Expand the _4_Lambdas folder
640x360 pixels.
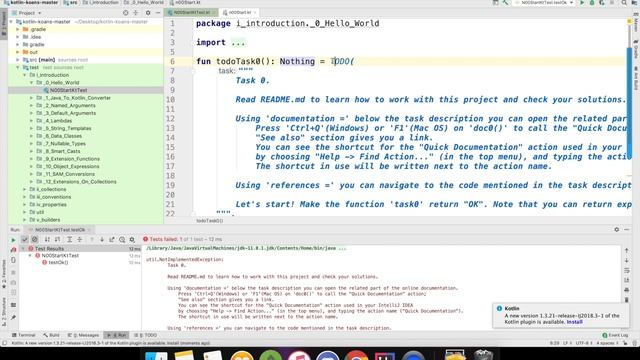[31, 121]
